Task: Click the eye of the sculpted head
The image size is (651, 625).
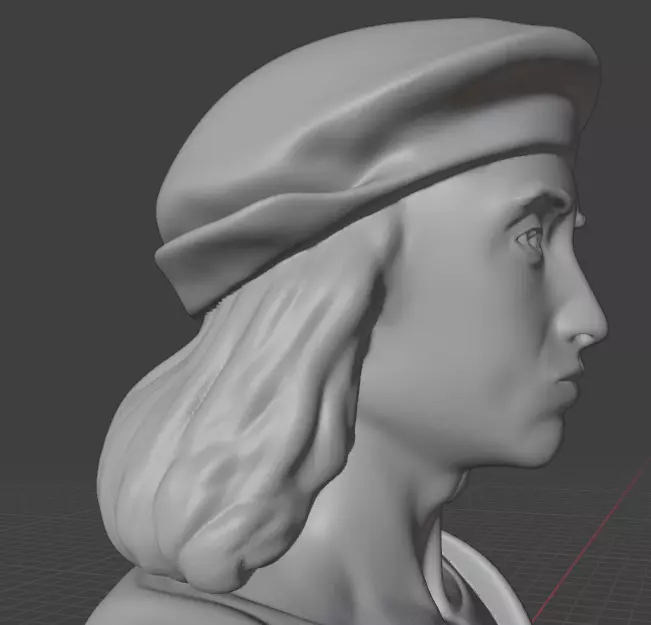Action: tap(531, 239)
